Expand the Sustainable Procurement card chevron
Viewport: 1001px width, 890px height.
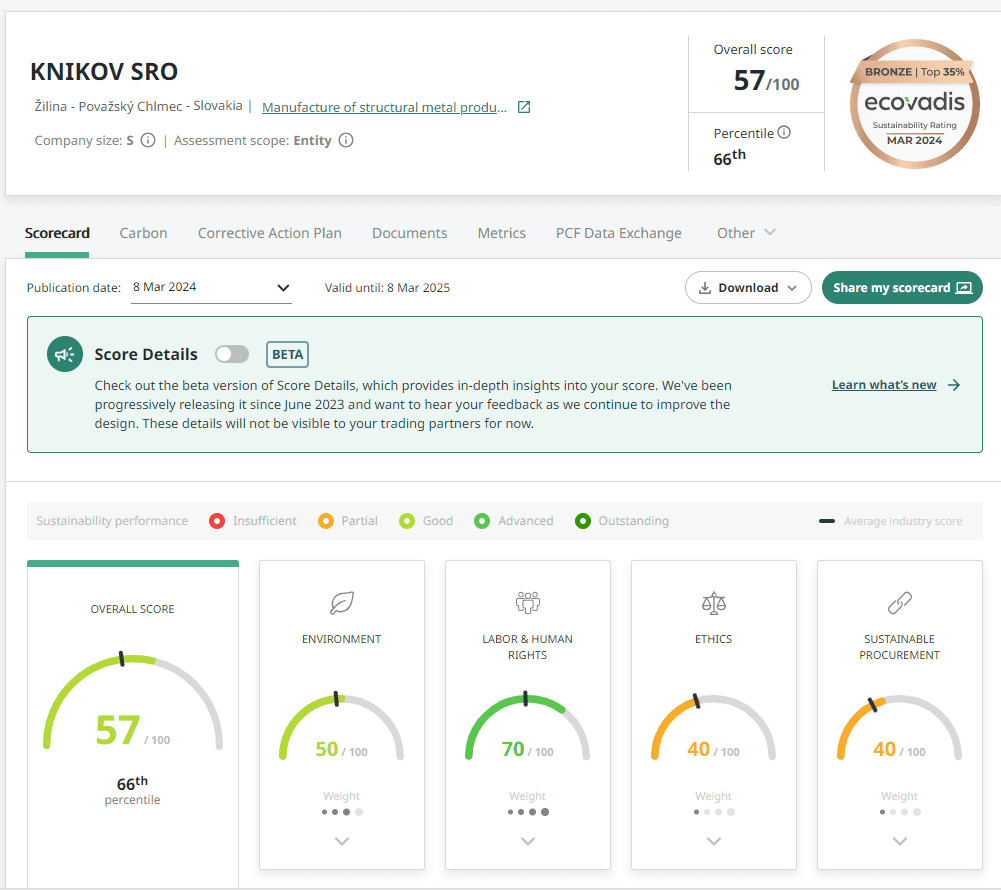(899, 841)
